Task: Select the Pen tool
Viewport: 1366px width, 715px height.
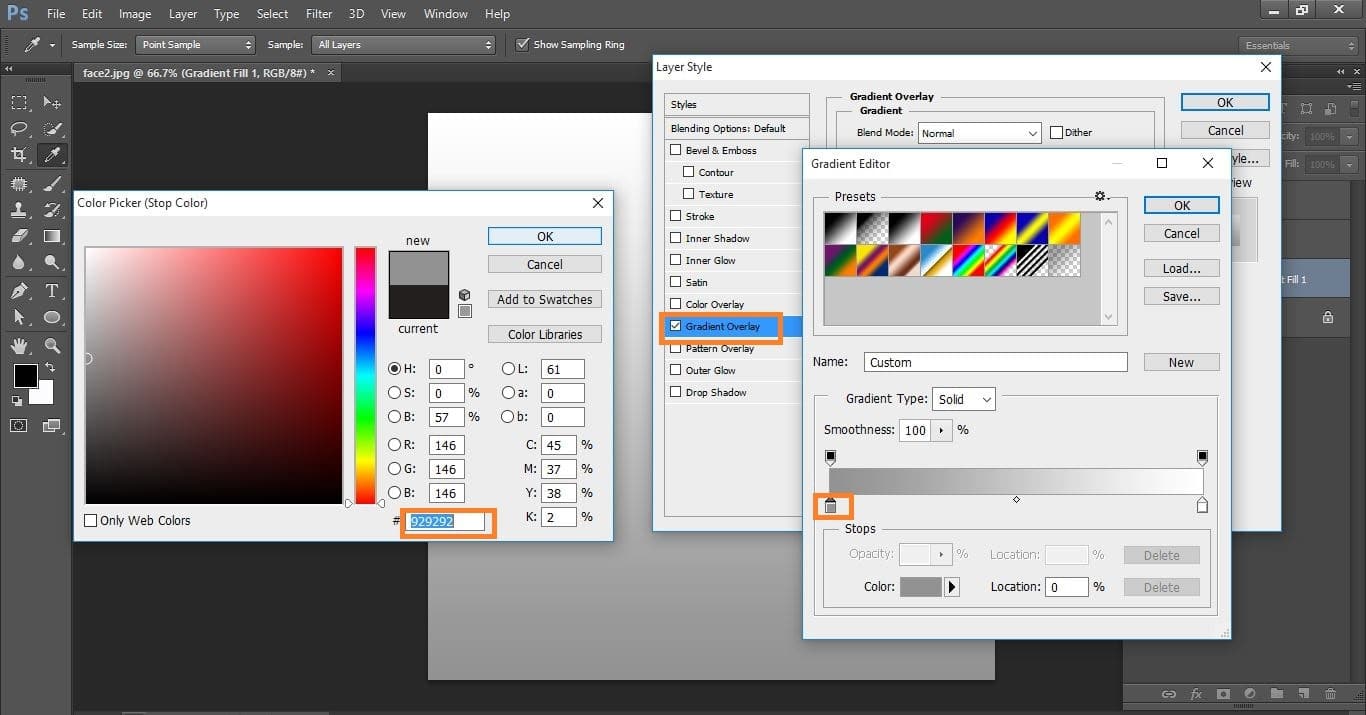Action: click(19, 291)
